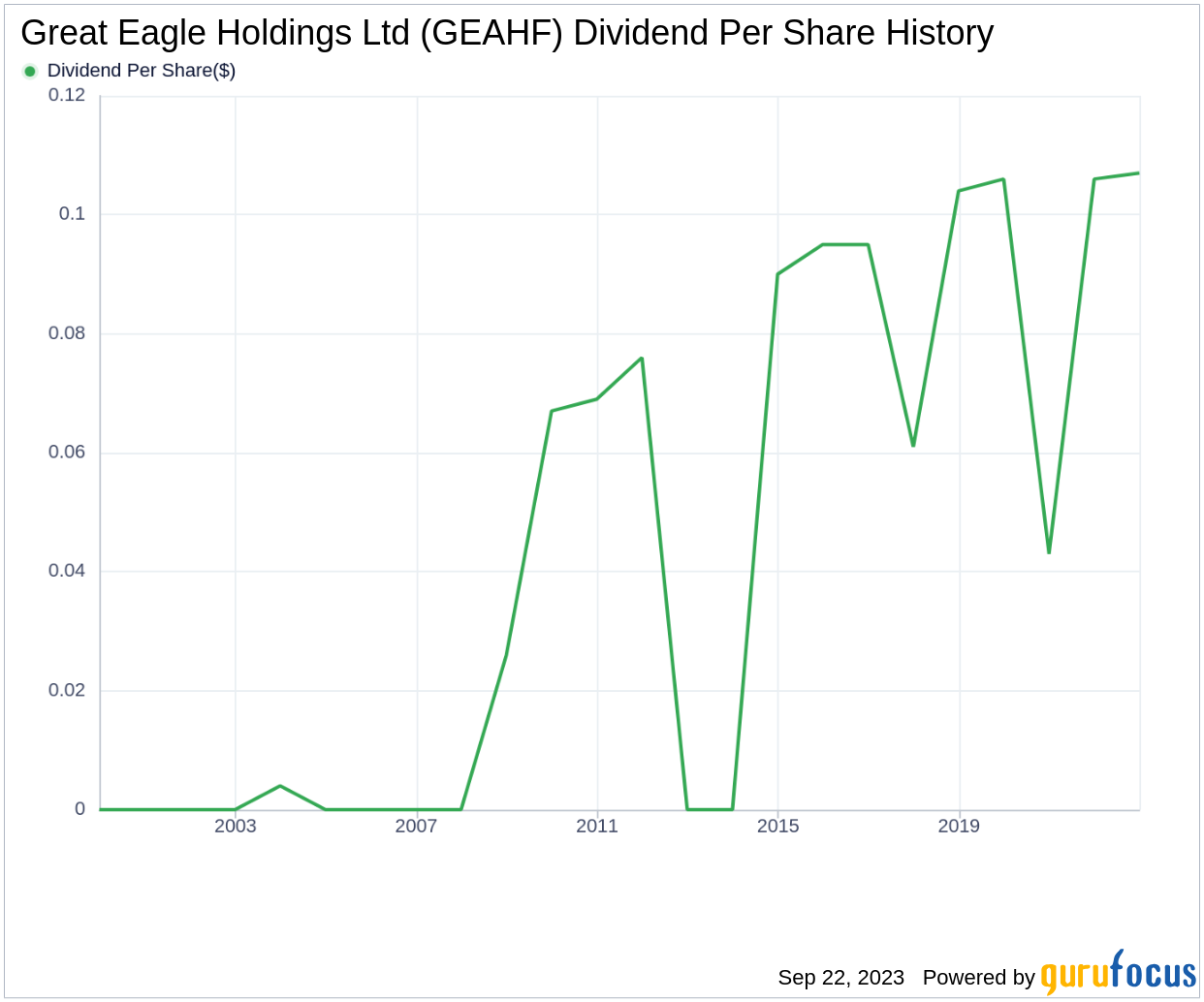1204x1002 pixels.
Task: Click the 0 y-axis value
Action: [80, 809]
